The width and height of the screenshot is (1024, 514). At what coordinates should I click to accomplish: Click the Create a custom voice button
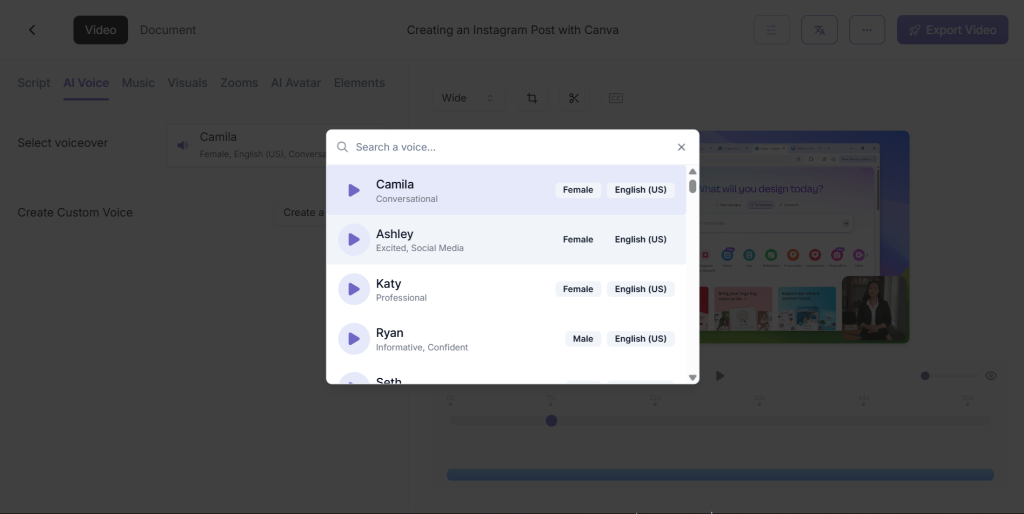pos(300,212)
